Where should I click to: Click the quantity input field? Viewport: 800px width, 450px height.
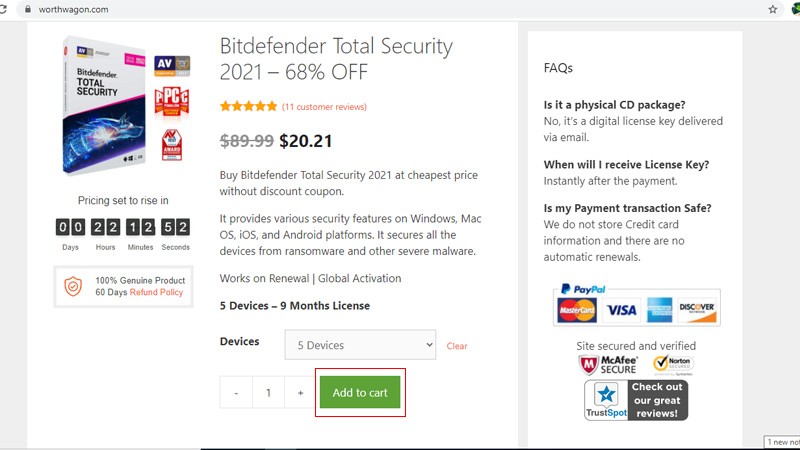click(x=268, y=393)
